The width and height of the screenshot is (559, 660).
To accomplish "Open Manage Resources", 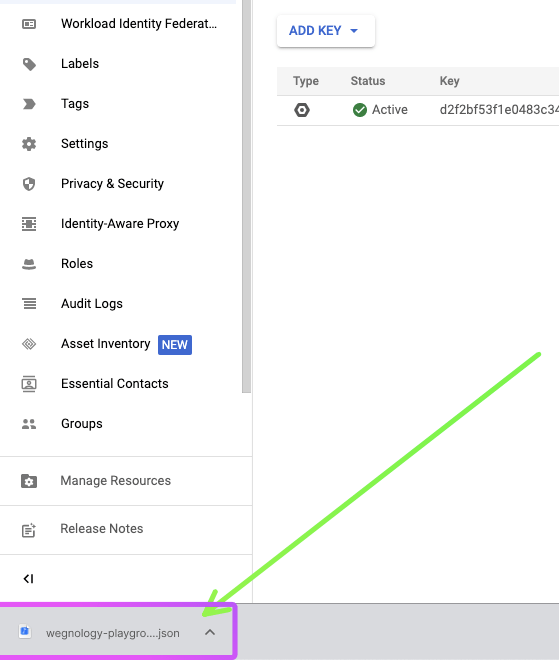I will [116, 481].
